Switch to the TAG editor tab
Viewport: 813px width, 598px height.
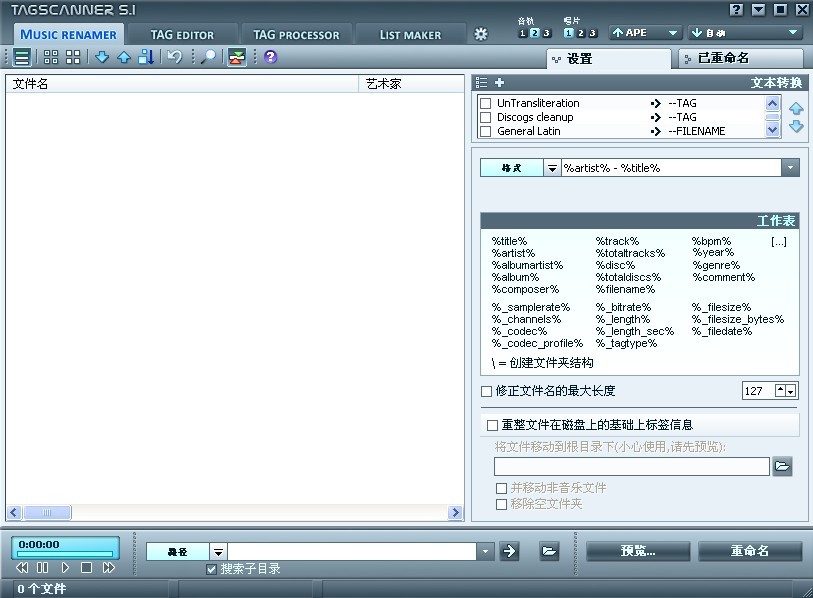tap(182, 34)
